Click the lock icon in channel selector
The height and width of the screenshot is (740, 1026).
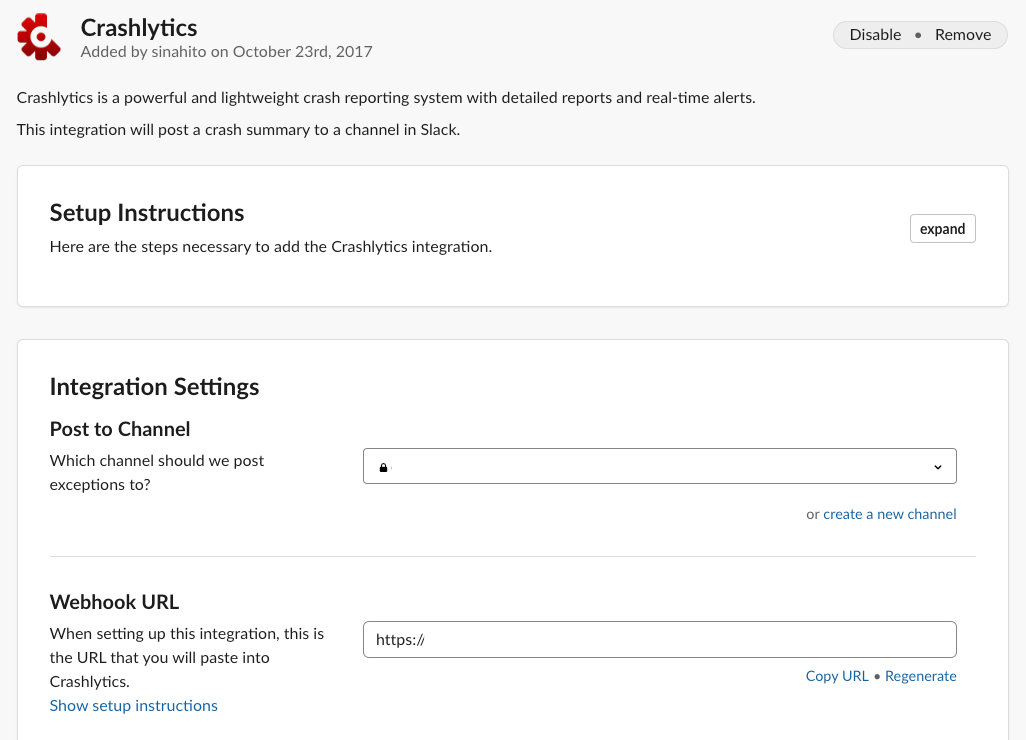tap(383, 467)
